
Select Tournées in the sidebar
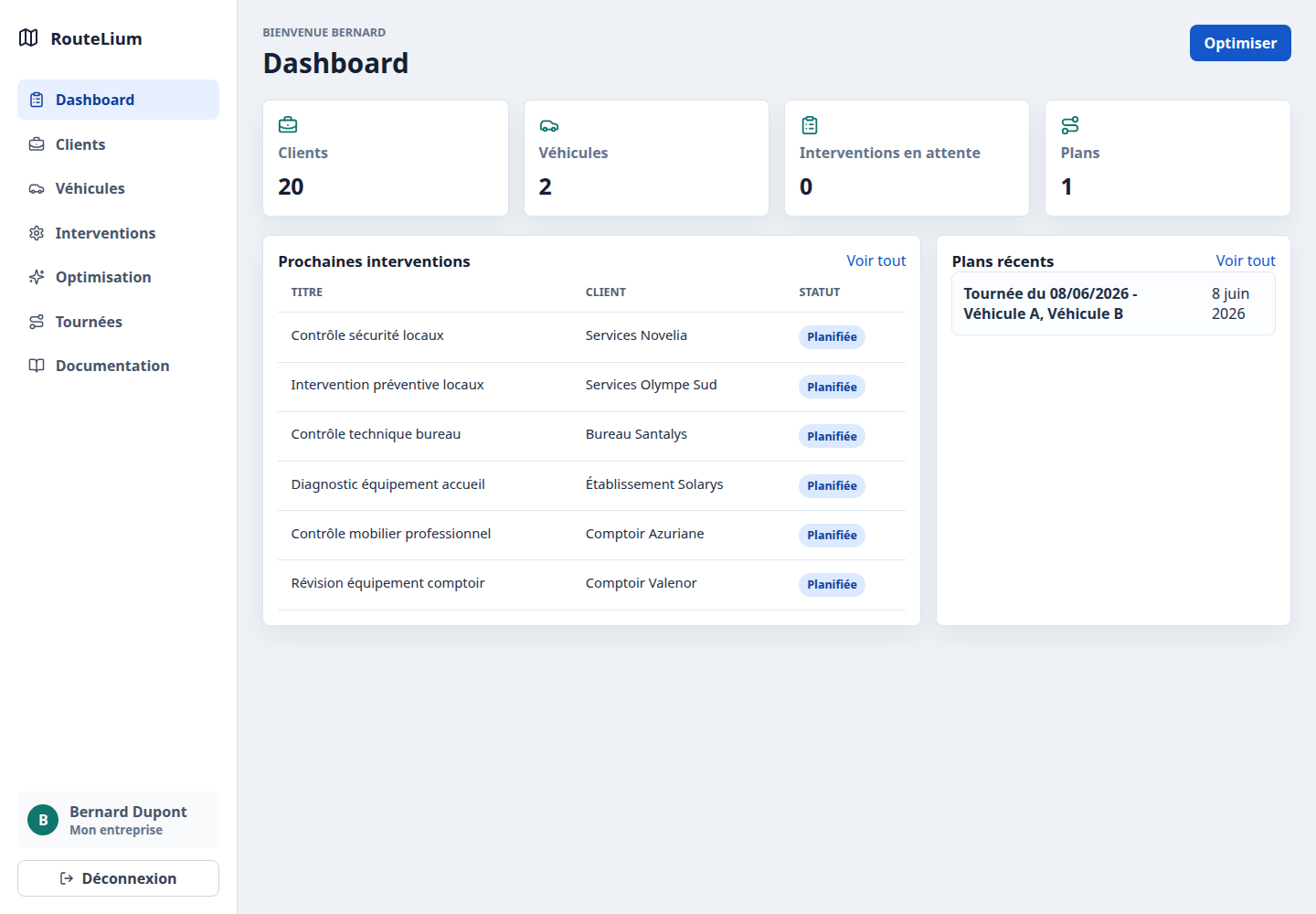point(118,322)
